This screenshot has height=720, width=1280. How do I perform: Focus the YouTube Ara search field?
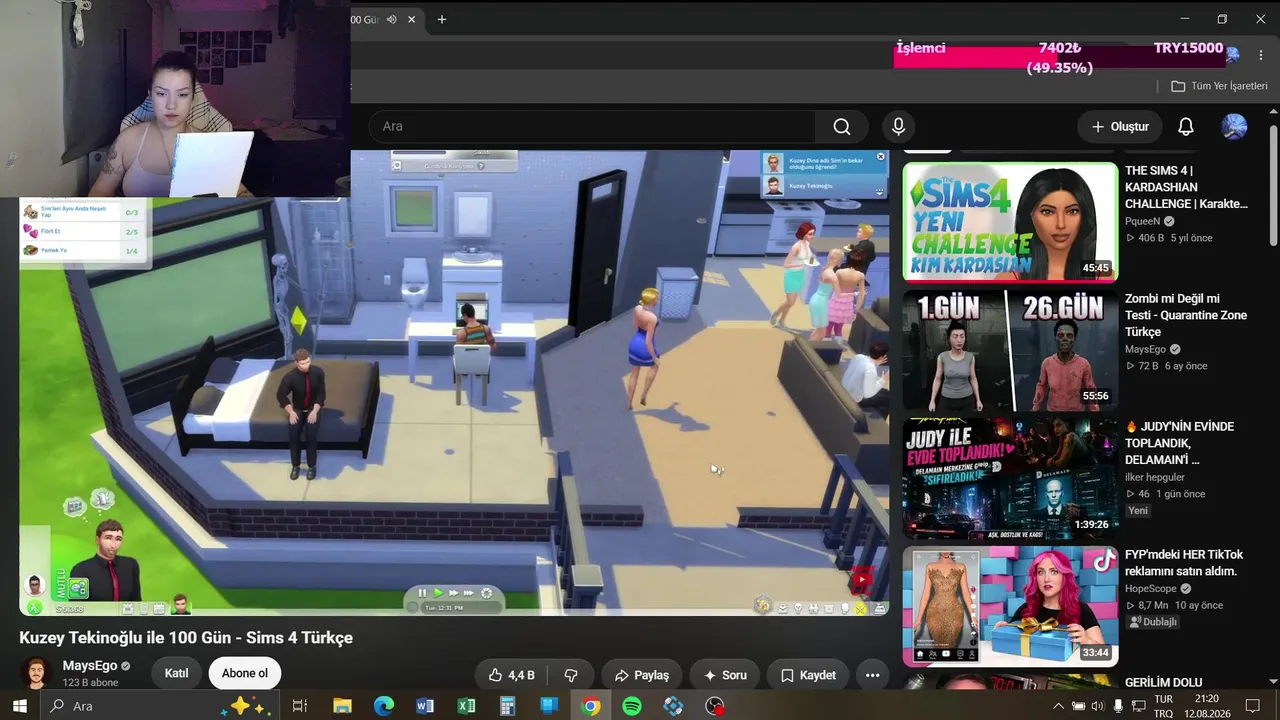[x=592, y=127]
